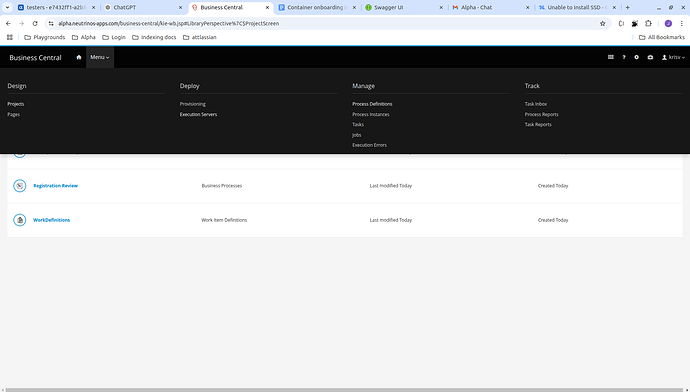
Task: Click the browser address bar
Action: pos(326,23)
